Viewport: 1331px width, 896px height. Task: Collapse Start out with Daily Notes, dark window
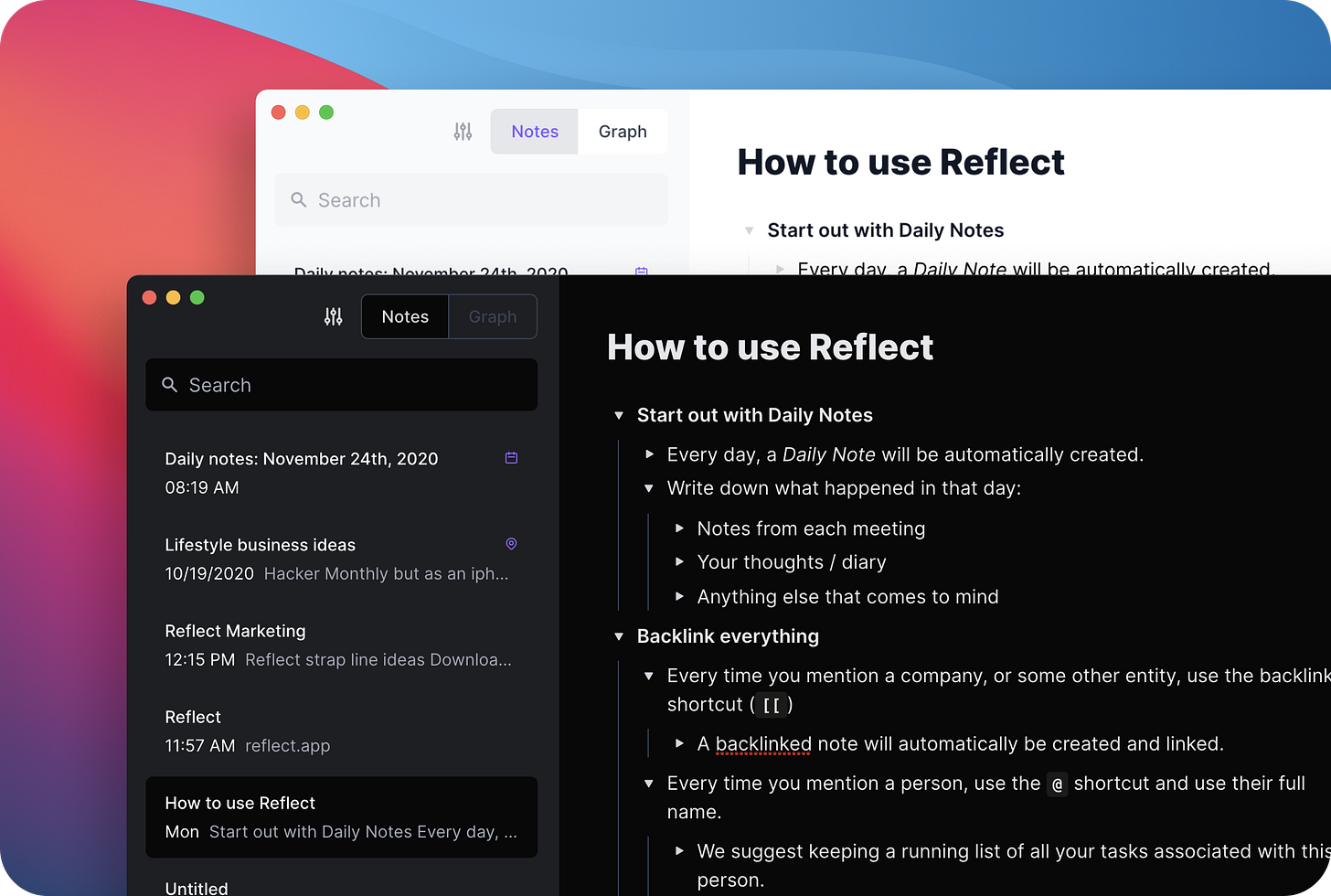[x=619, y=416]
